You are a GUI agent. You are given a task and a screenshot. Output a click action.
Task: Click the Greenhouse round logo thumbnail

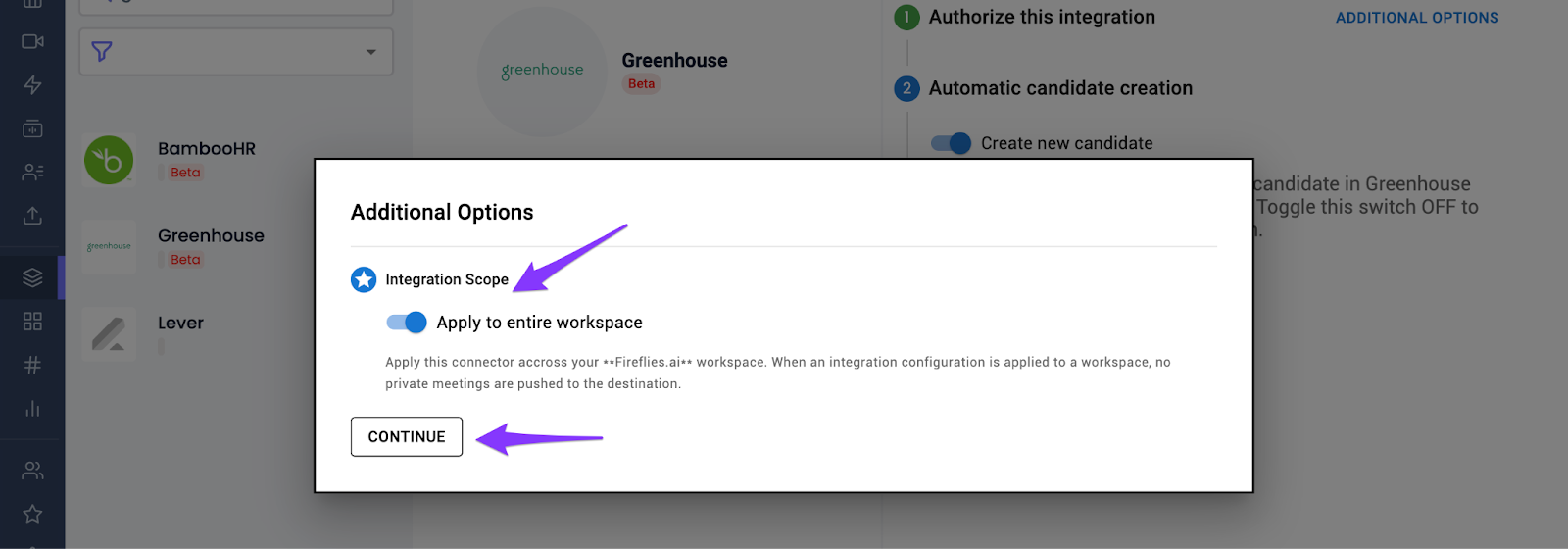point(542,71)
